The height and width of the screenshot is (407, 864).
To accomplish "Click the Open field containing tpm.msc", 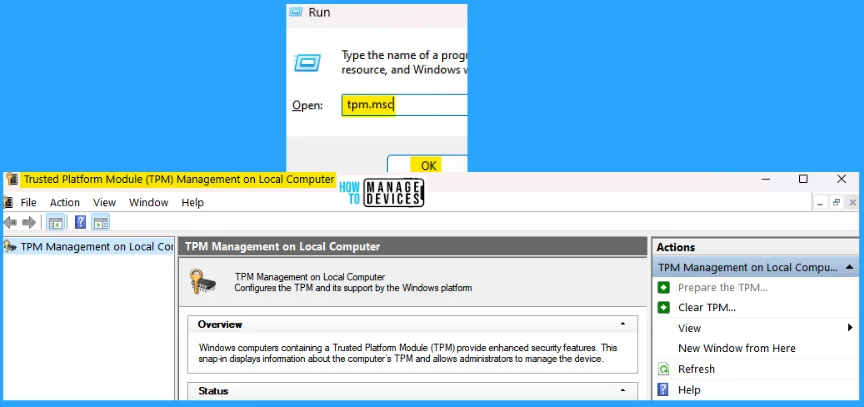I will click(x=404, y=105).
